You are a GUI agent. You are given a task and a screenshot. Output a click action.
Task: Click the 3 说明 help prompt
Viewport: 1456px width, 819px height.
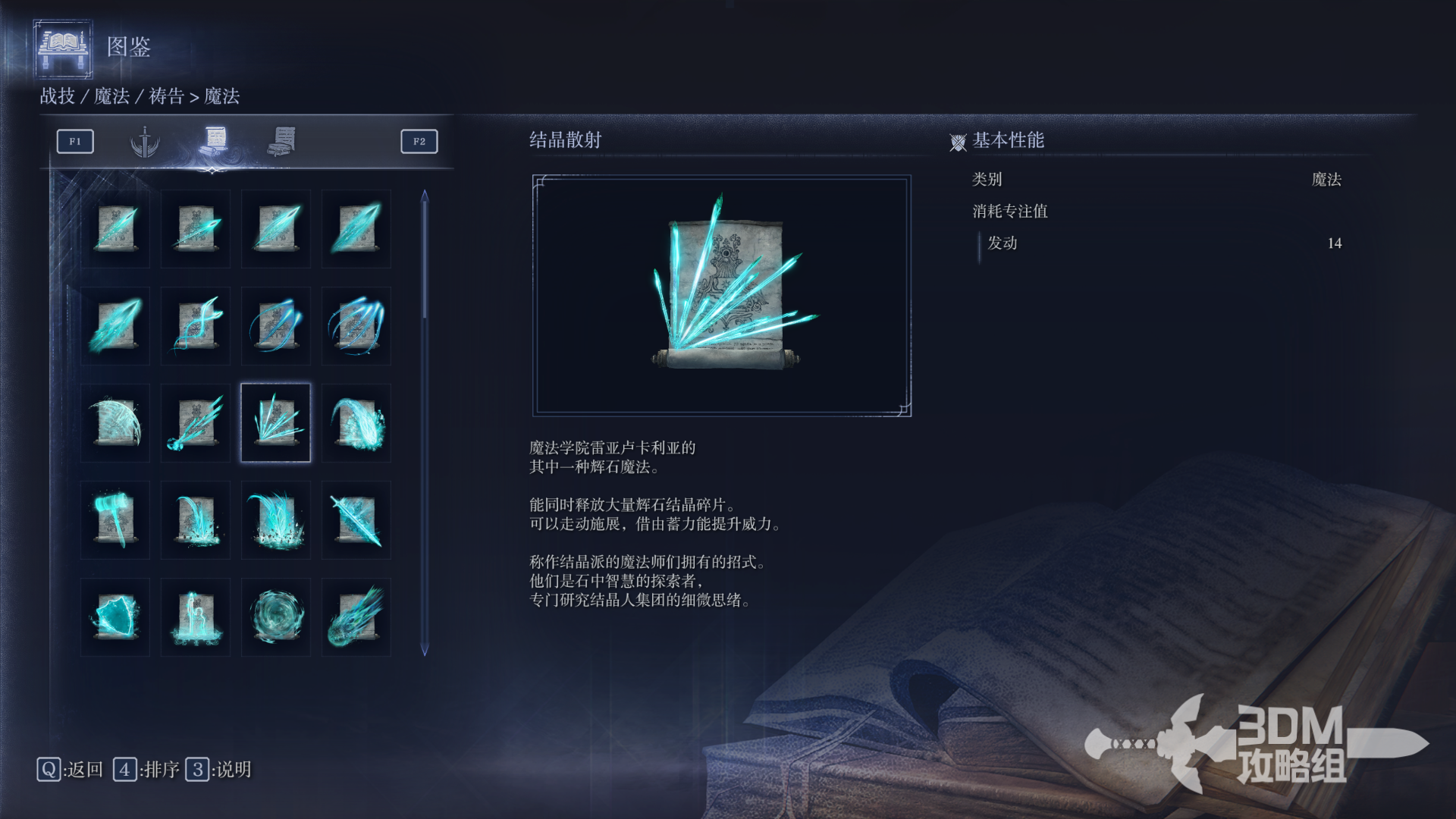tap(218, 770)
